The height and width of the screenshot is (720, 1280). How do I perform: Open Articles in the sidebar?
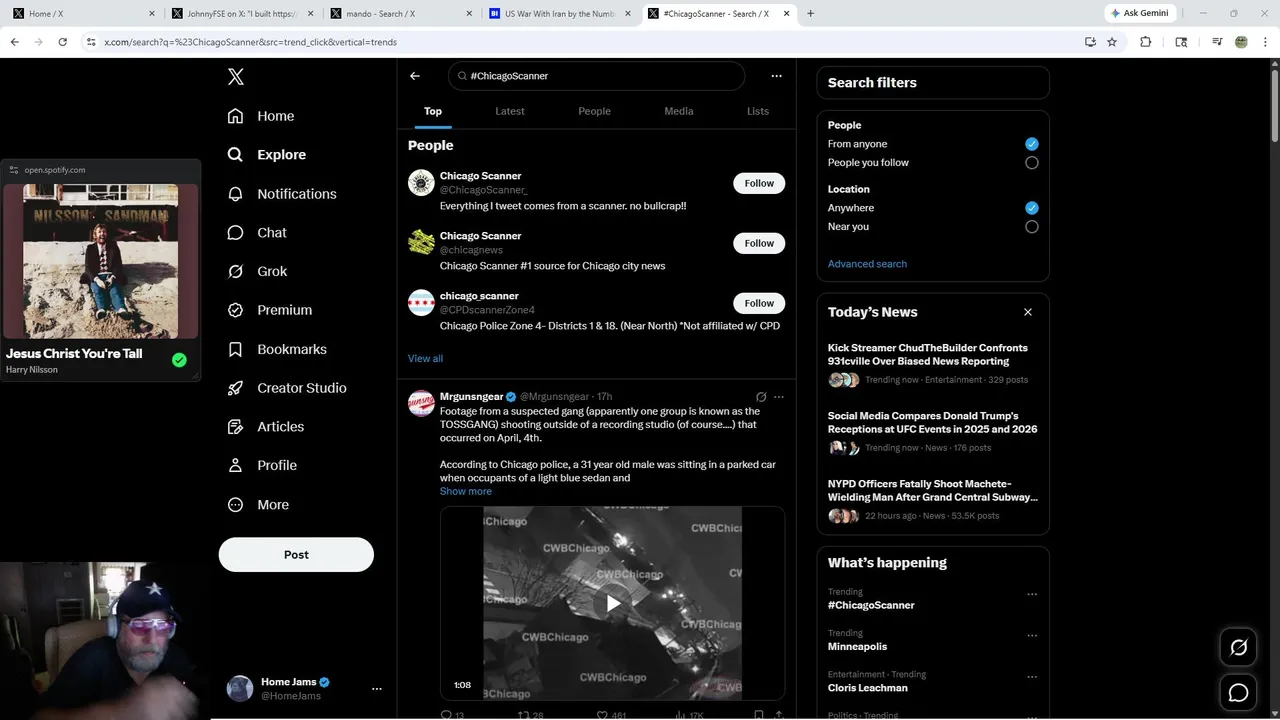click(266, 426)
